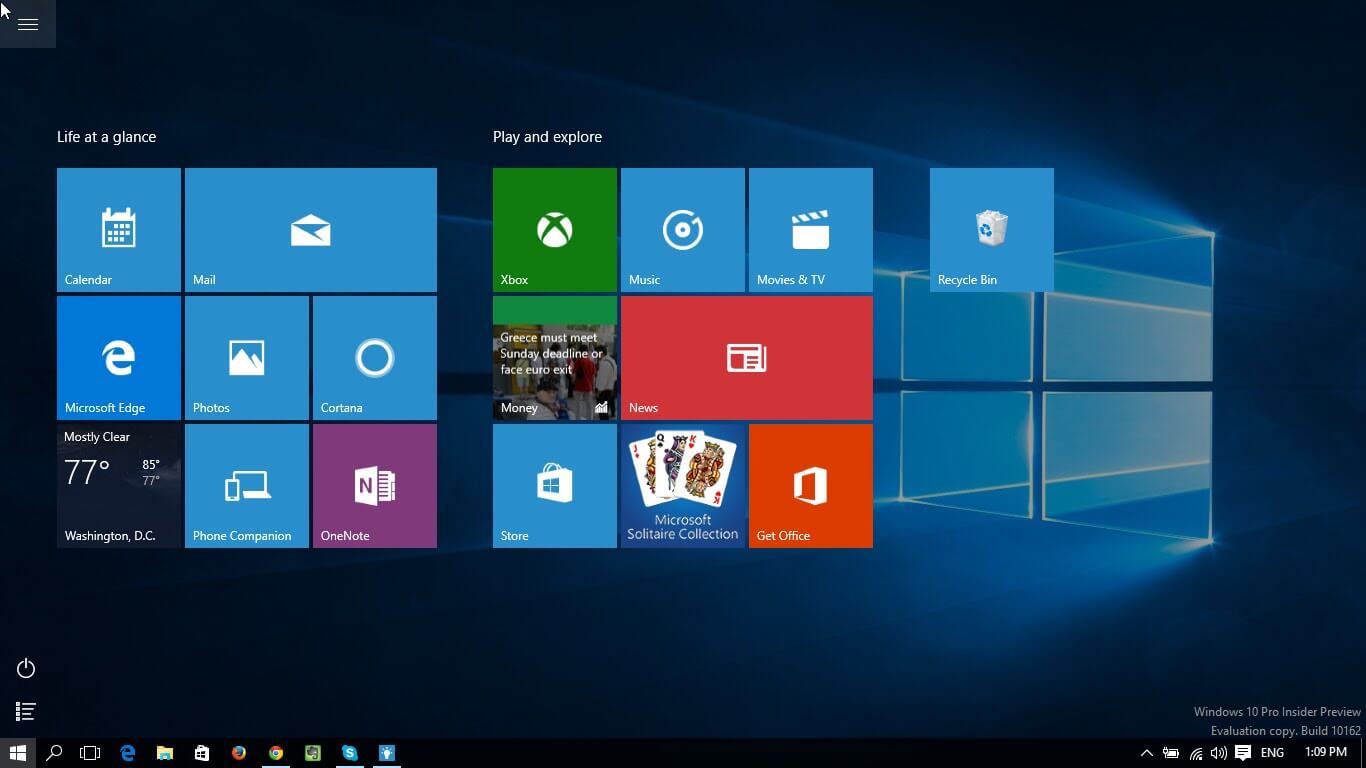This screenshot has width=1366, height=768.
Task: Expand hidden system tray icons
Action: pyautogui.click(x=1146, y=753)
